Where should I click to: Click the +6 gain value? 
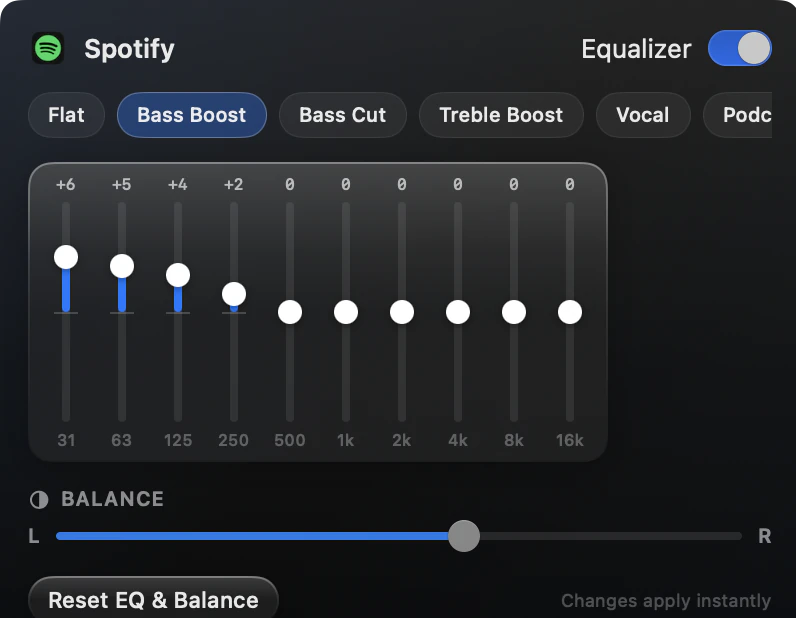tap(65, 184)
